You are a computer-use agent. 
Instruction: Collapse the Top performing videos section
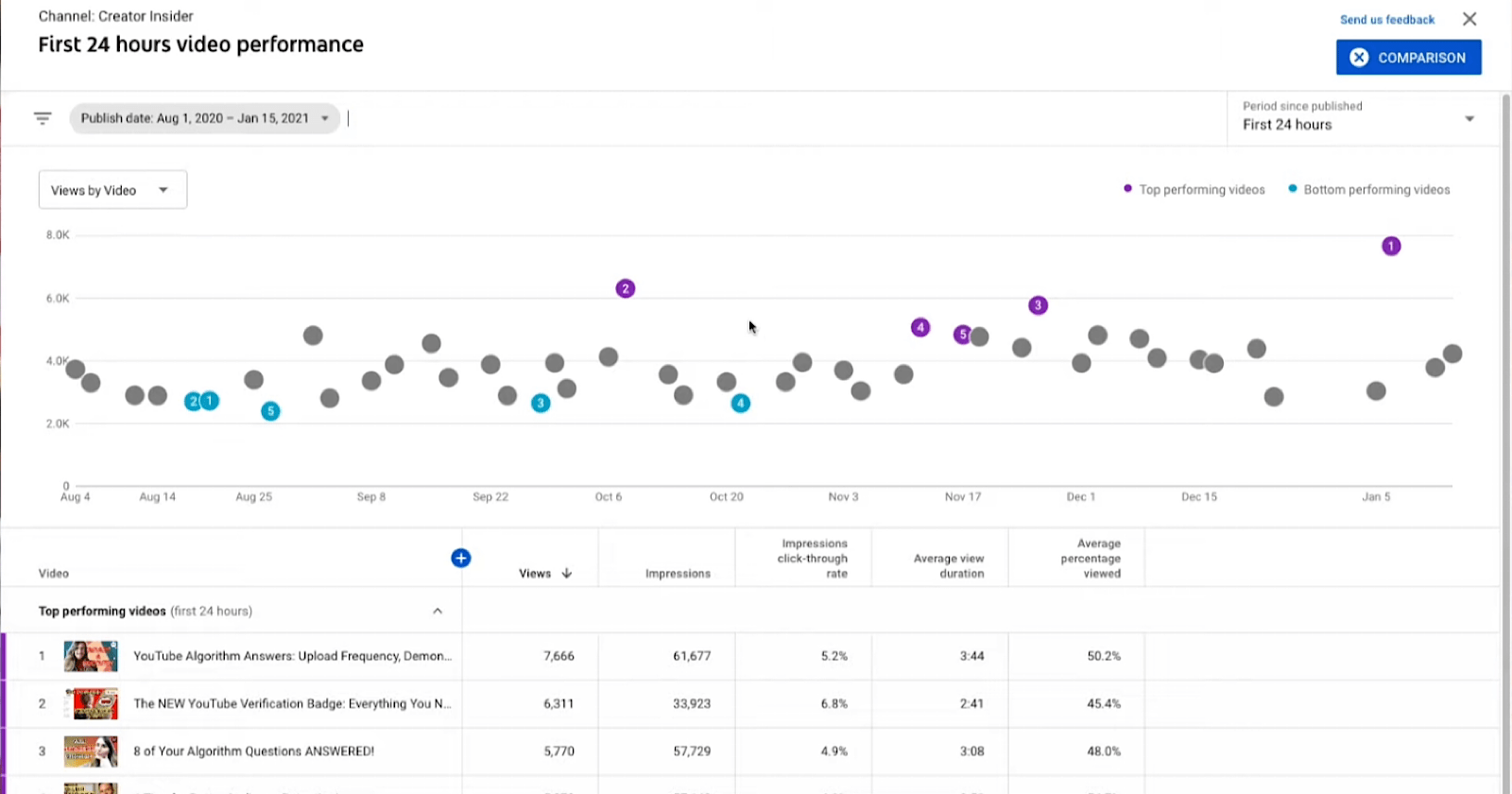[438, 611]
